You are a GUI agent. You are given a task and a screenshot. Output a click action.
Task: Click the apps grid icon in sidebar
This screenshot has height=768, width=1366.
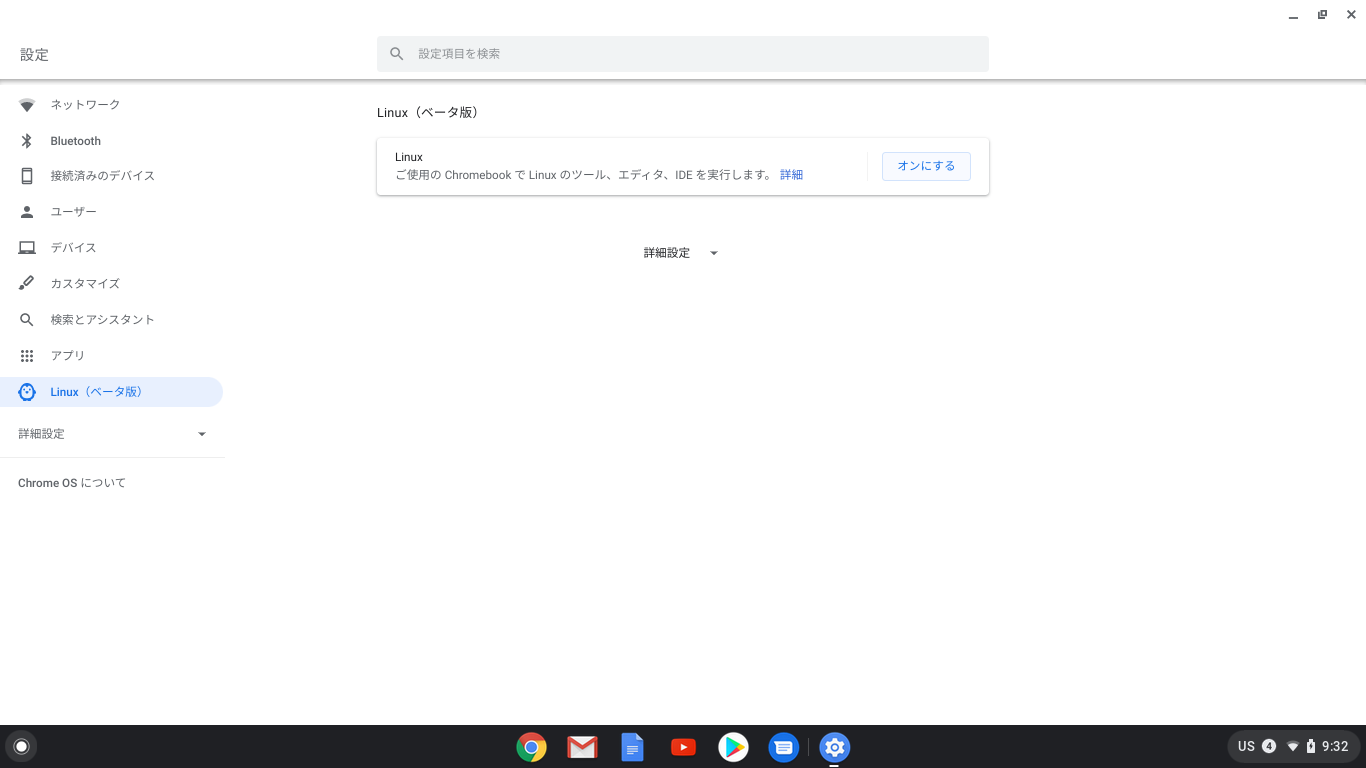(x=27, y=356)
